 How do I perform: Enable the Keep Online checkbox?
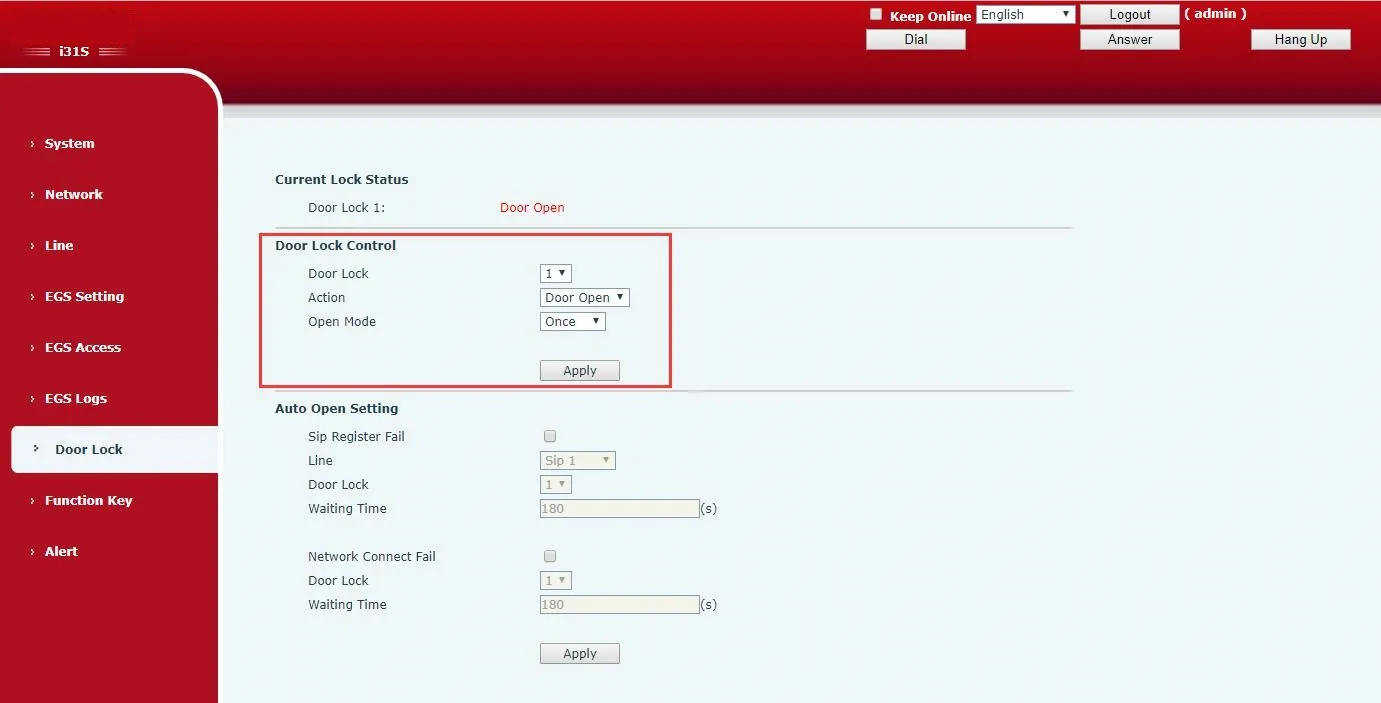(875, 14)
